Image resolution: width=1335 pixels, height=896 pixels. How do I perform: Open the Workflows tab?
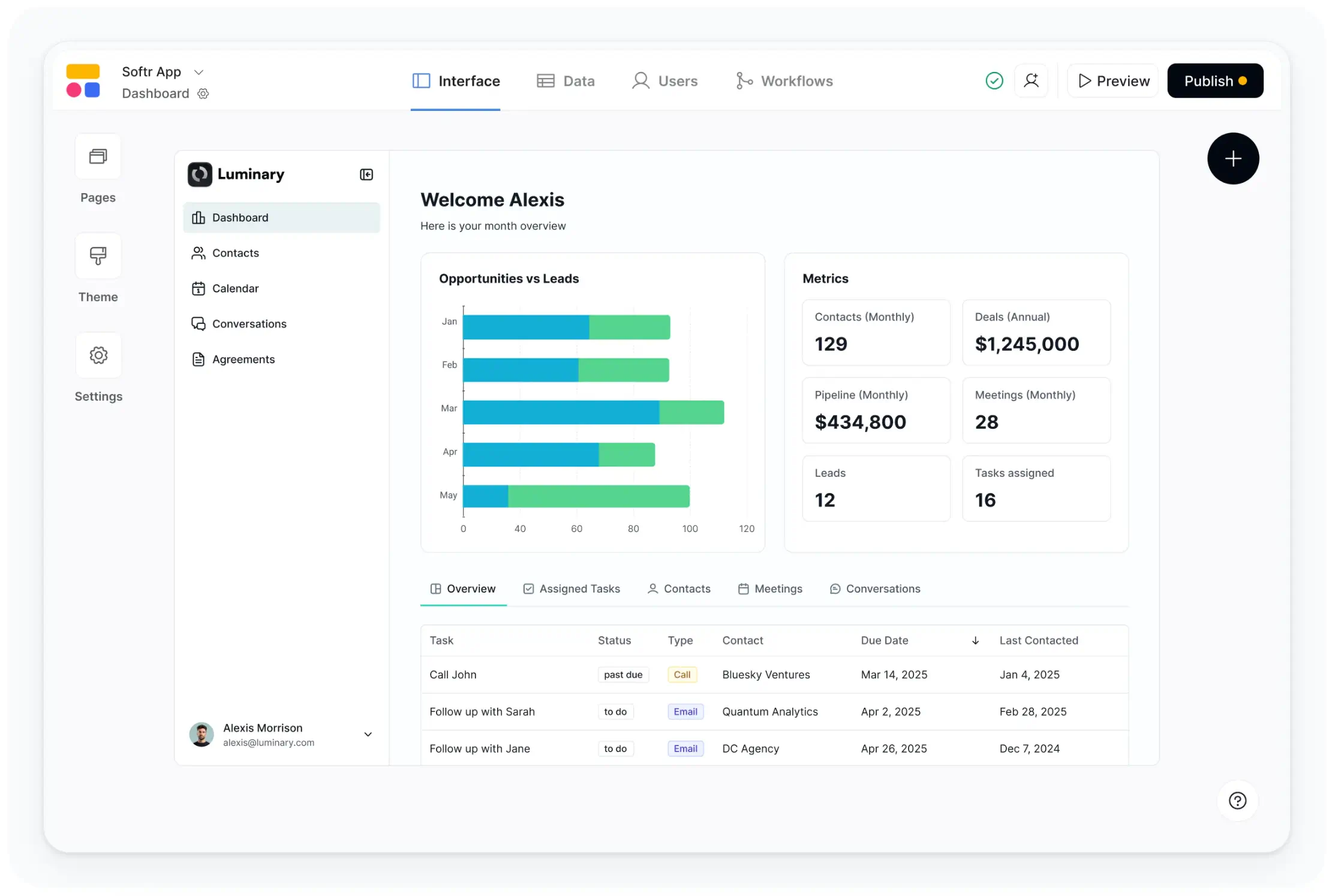(784, 80)
